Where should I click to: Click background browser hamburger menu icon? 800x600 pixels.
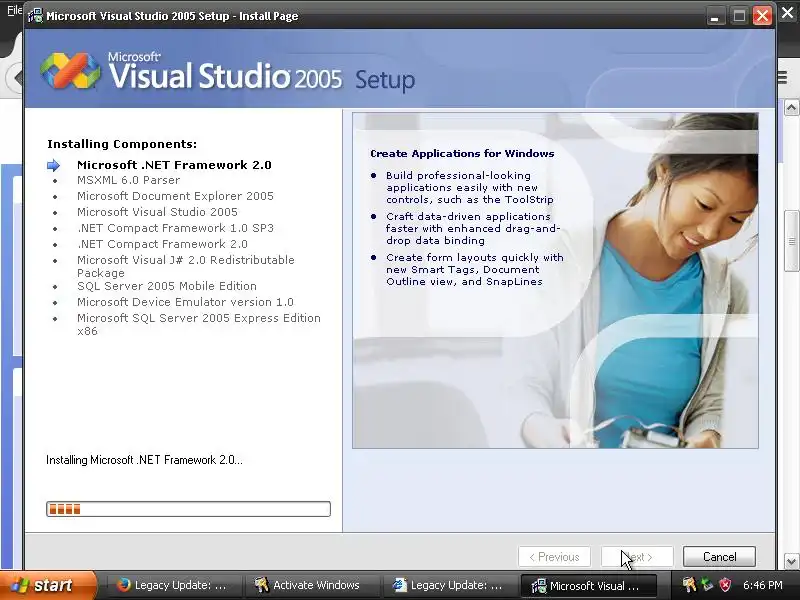[783, 78]
